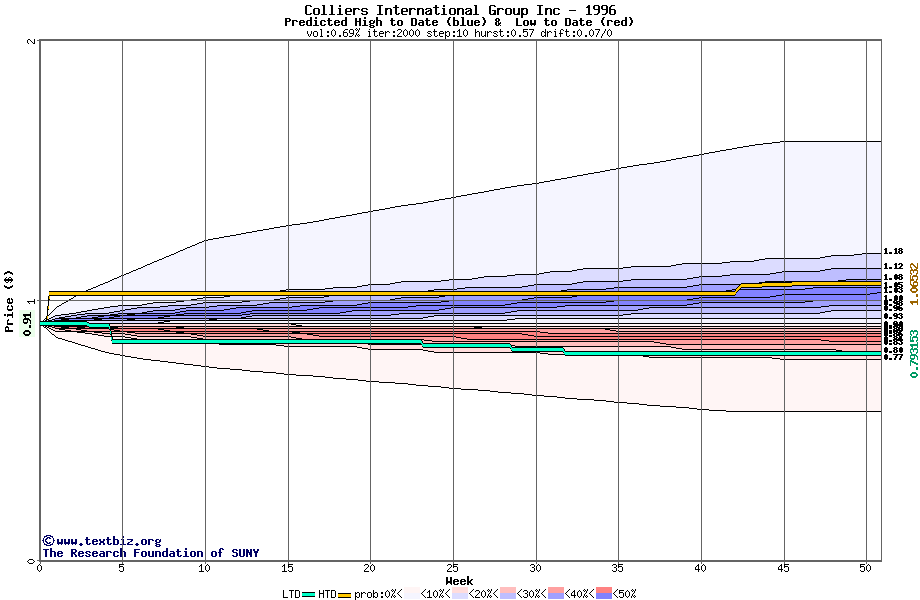The image size is (920, 600).
Task: Click the x-axis tick label 40
Action: (701, 568)
